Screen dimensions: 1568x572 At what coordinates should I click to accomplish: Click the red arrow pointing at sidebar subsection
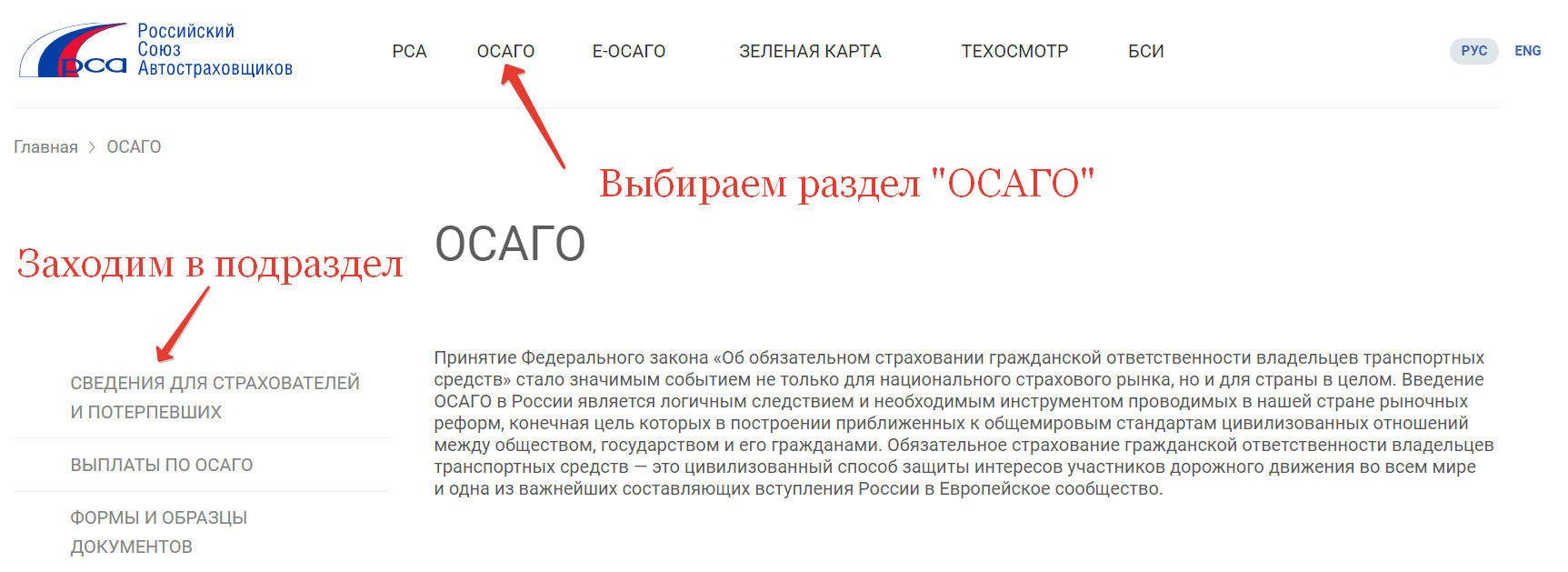pyautogui.click(x=183, y=325)
